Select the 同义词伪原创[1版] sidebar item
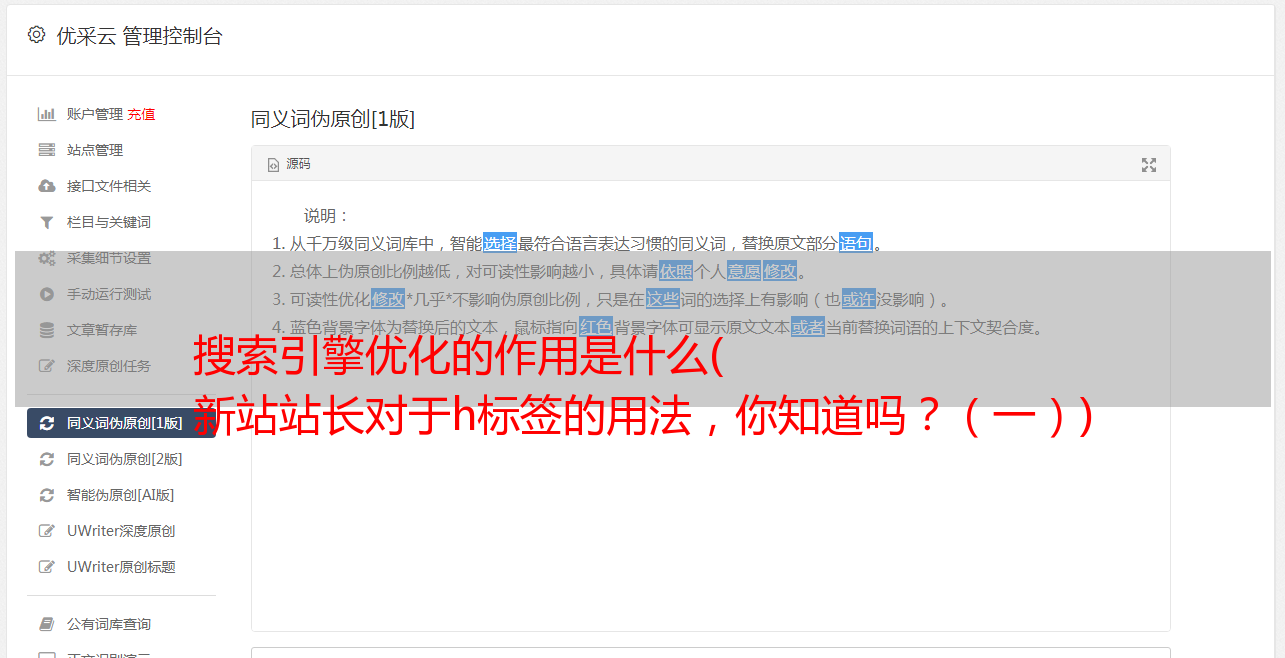1285x658 pixels. point(121,423)
